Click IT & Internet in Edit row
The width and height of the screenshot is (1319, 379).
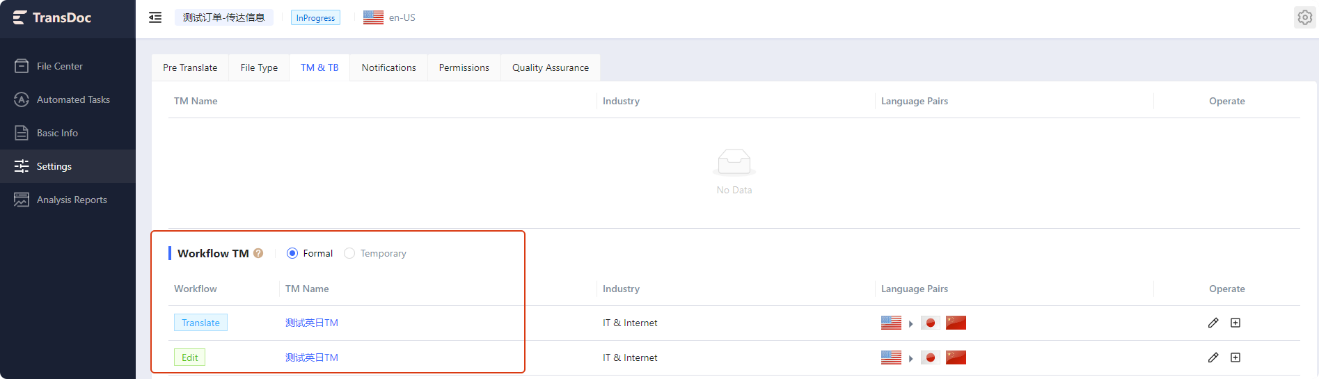point(630,357)
